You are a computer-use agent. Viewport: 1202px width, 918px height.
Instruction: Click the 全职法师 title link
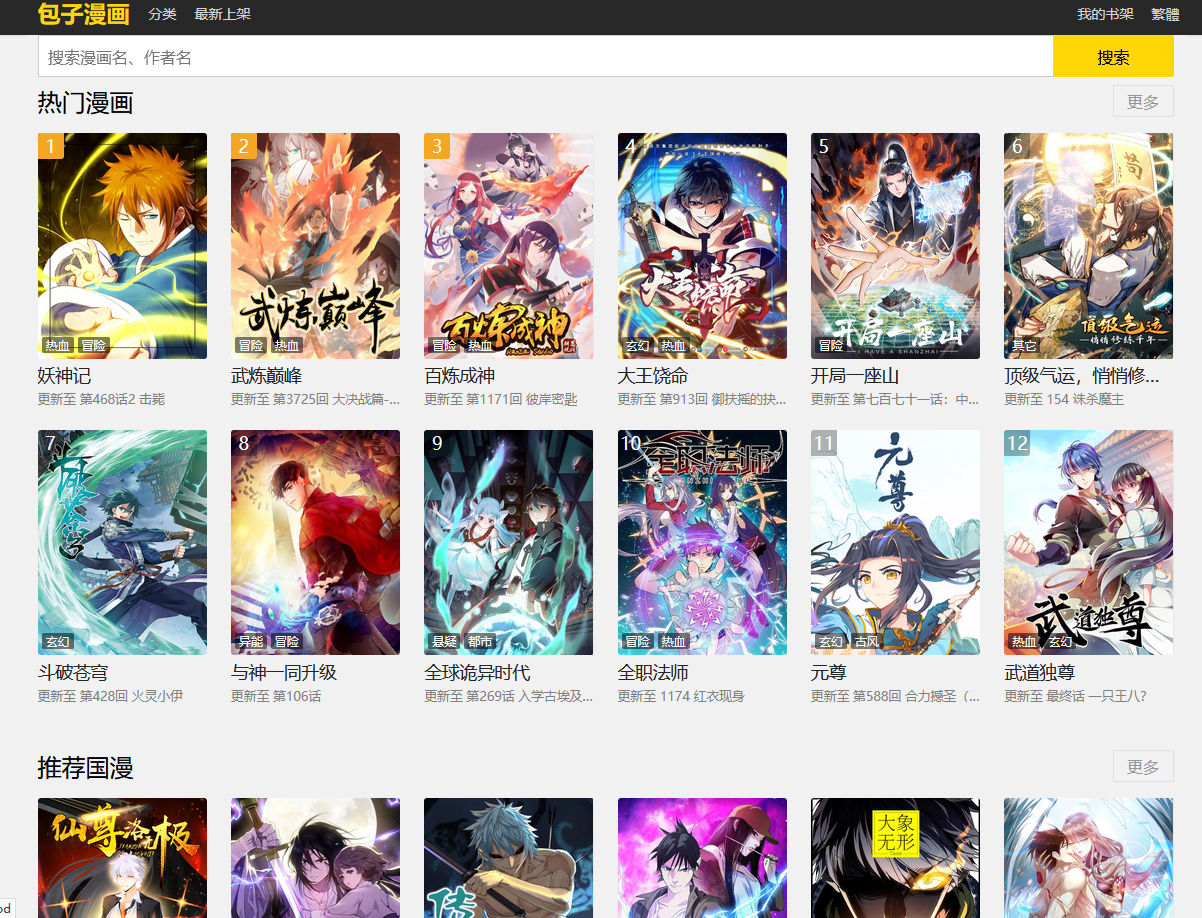[653, 673]
